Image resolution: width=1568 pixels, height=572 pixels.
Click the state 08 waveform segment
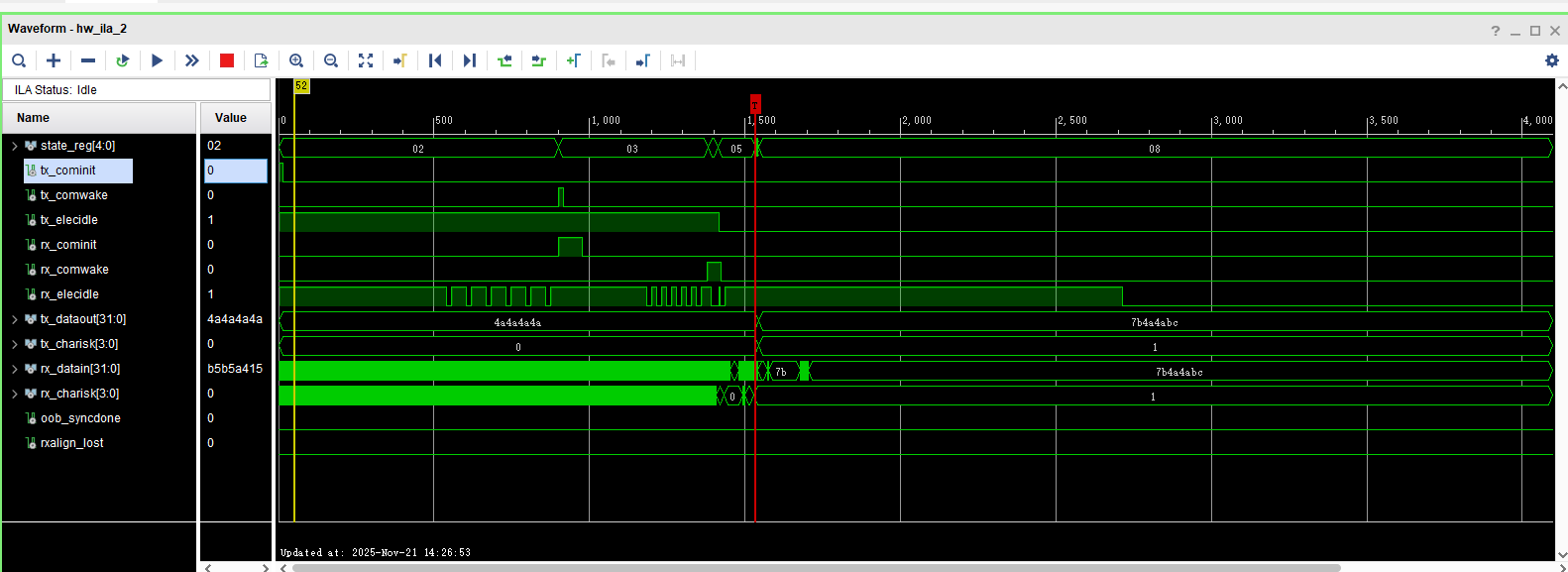1155,149
